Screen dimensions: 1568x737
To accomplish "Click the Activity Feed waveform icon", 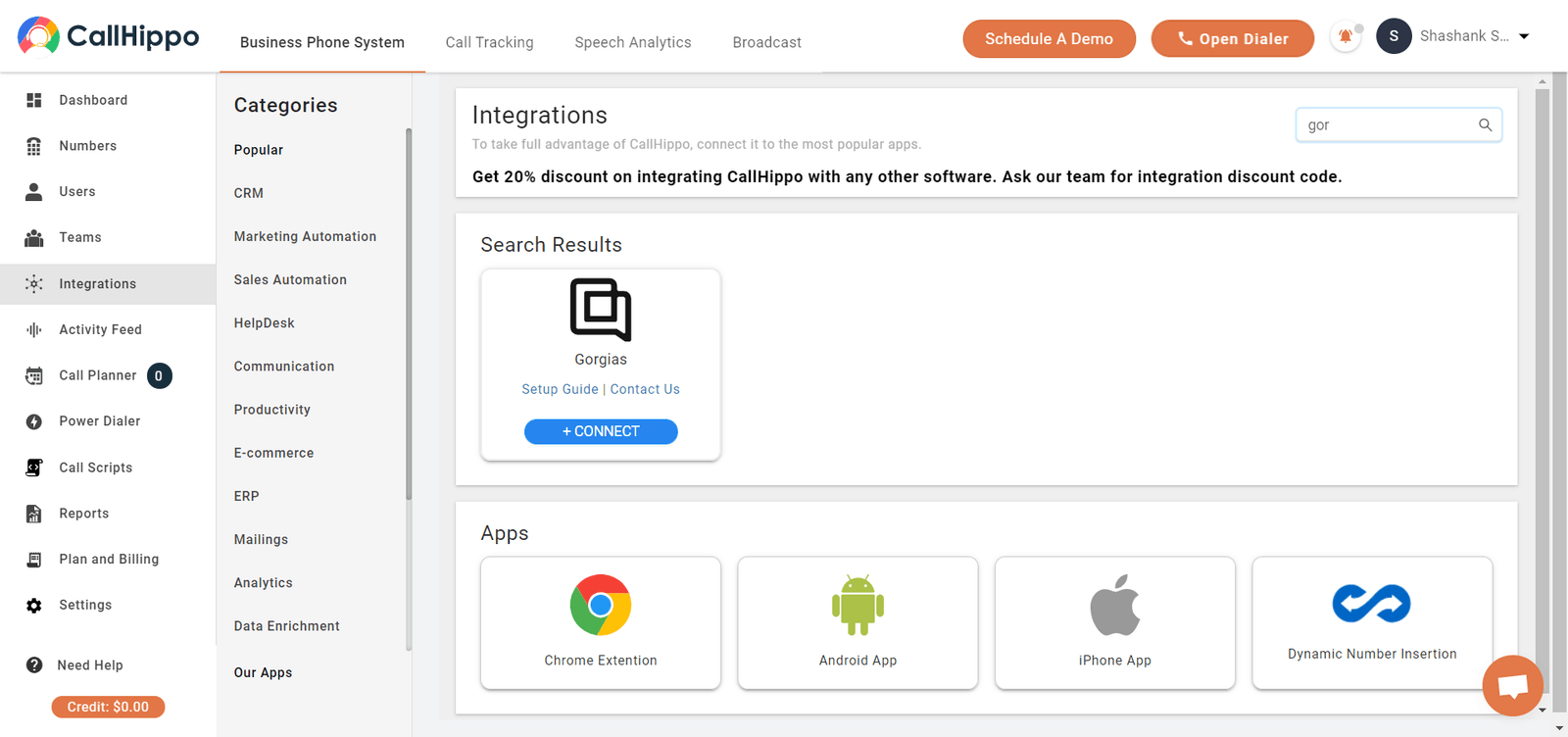I will (34, 330).
